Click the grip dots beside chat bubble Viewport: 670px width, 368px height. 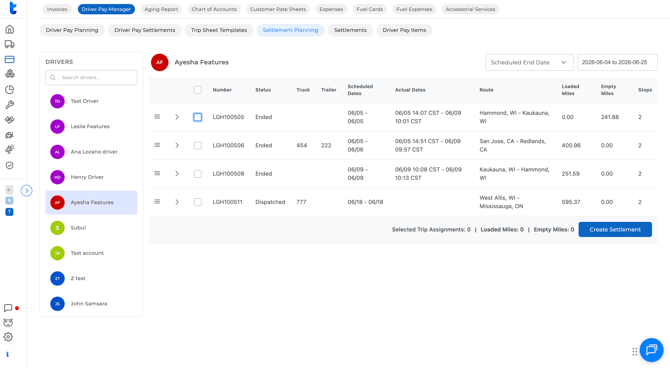pyautogui.click(x=635, y=351)
